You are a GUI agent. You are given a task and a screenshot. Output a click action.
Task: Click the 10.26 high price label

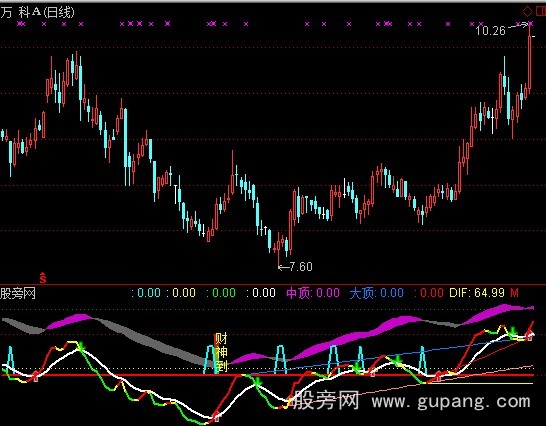click(490, 31)
